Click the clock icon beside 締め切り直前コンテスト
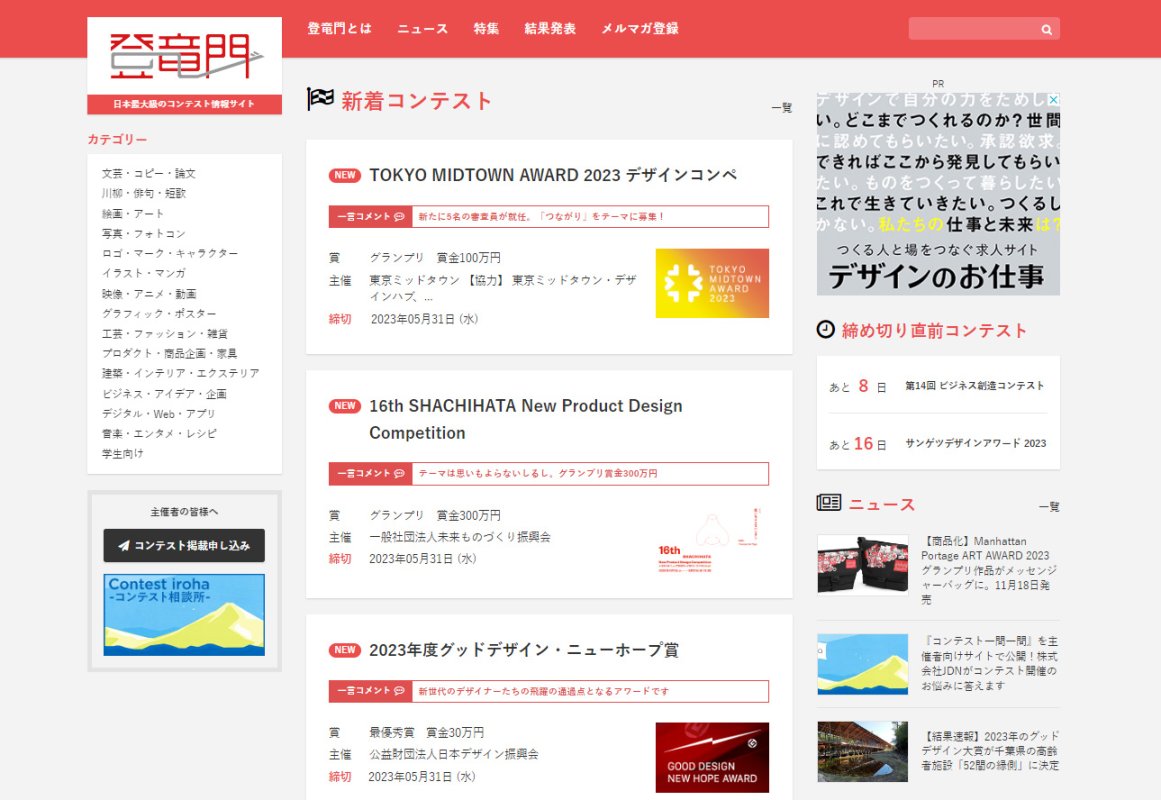The image size is (1161, 800). click(x=826, y=330)
